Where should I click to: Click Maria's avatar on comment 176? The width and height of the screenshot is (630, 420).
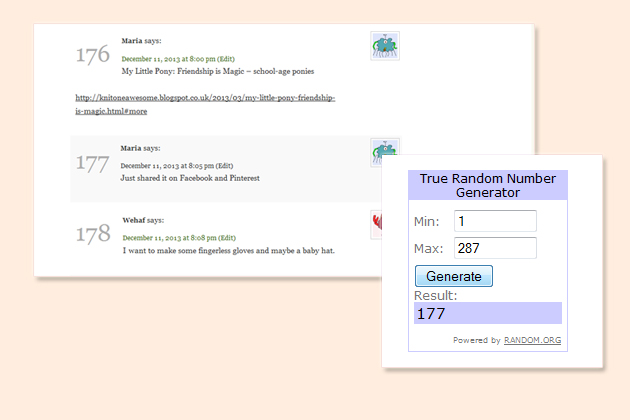385,46
